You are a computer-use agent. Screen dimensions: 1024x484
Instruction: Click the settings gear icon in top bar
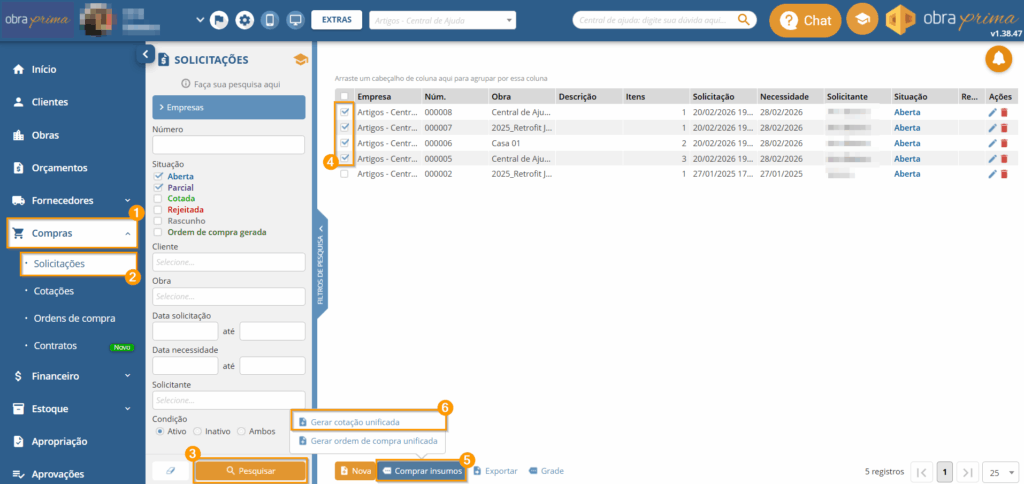(x=244, y=20)
